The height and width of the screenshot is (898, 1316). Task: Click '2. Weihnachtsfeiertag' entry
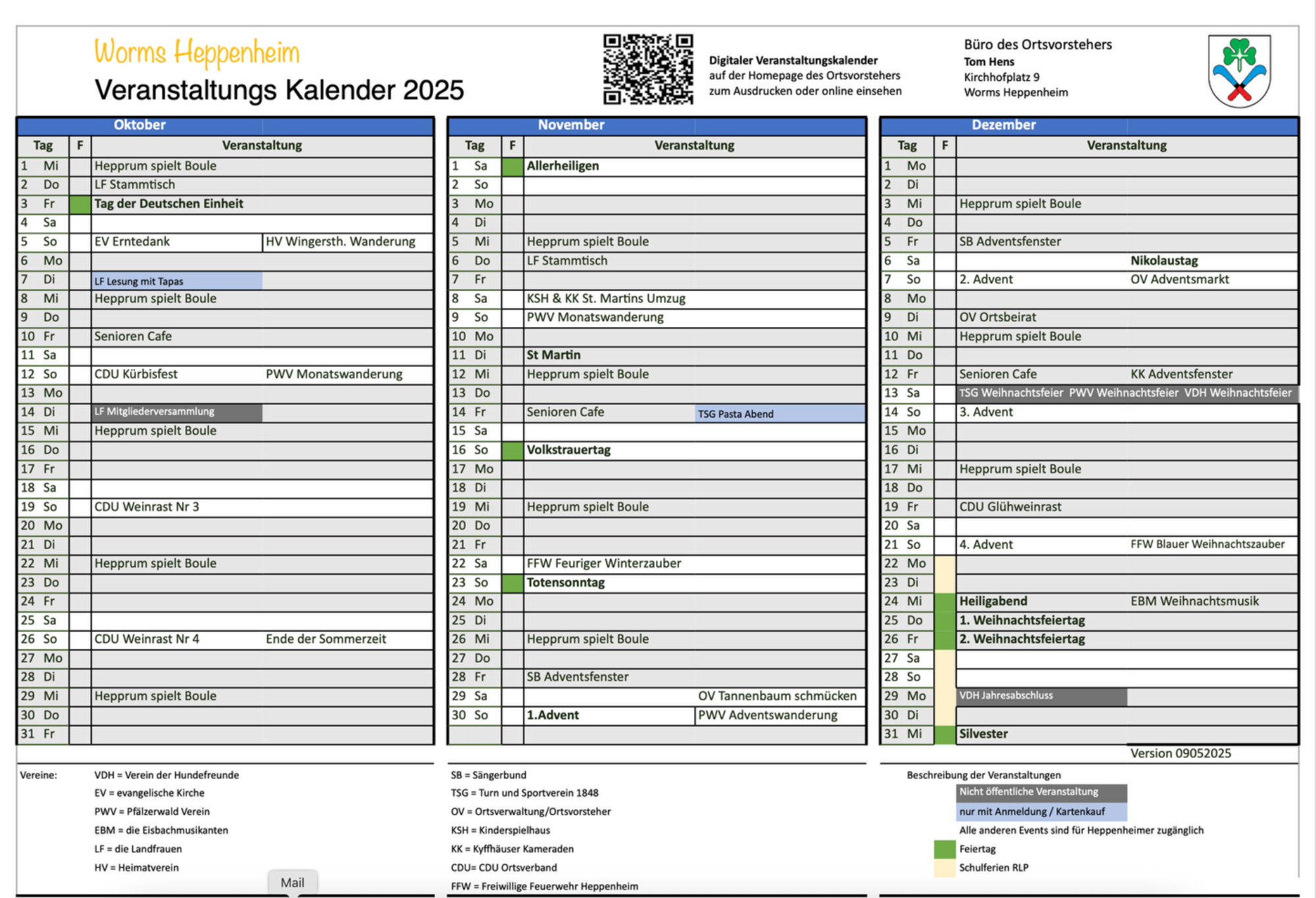[1022, 639]
